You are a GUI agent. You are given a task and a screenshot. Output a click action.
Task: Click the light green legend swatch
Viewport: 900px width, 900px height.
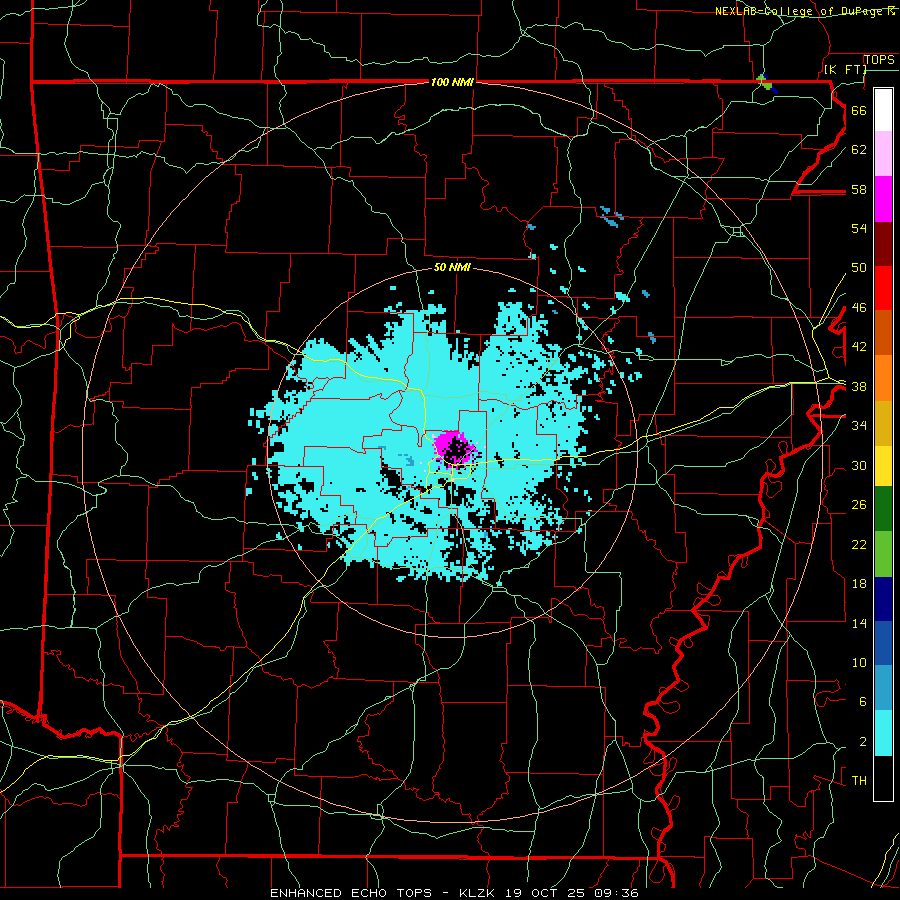[x=883, y=553]
